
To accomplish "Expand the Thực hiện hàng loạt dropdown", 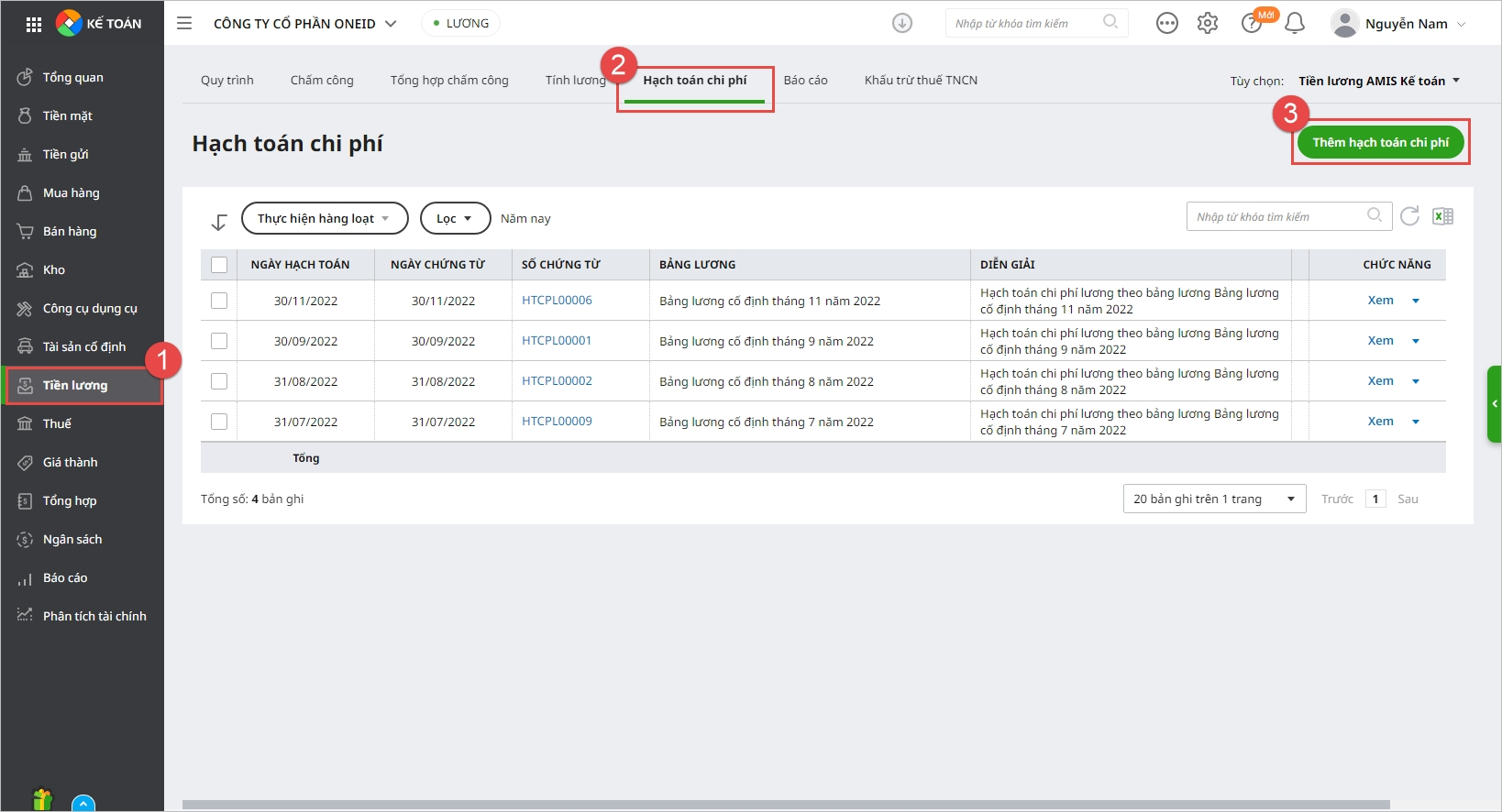I will point(325,218).
